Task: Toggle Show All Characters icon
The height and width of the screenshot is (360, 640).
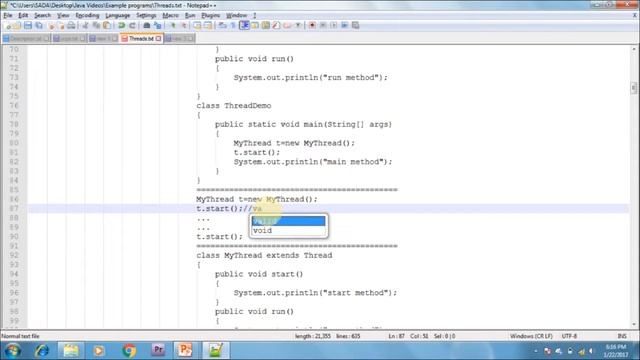Action: click(x=233, y=25)
